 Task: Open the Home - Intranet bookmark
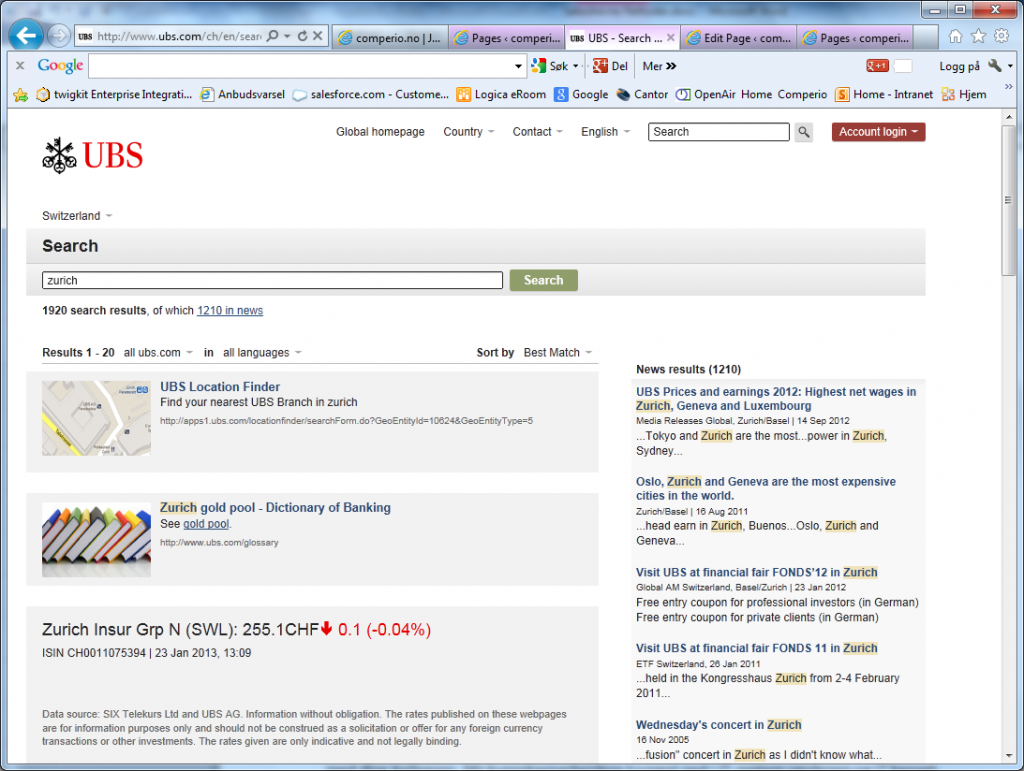884,95
